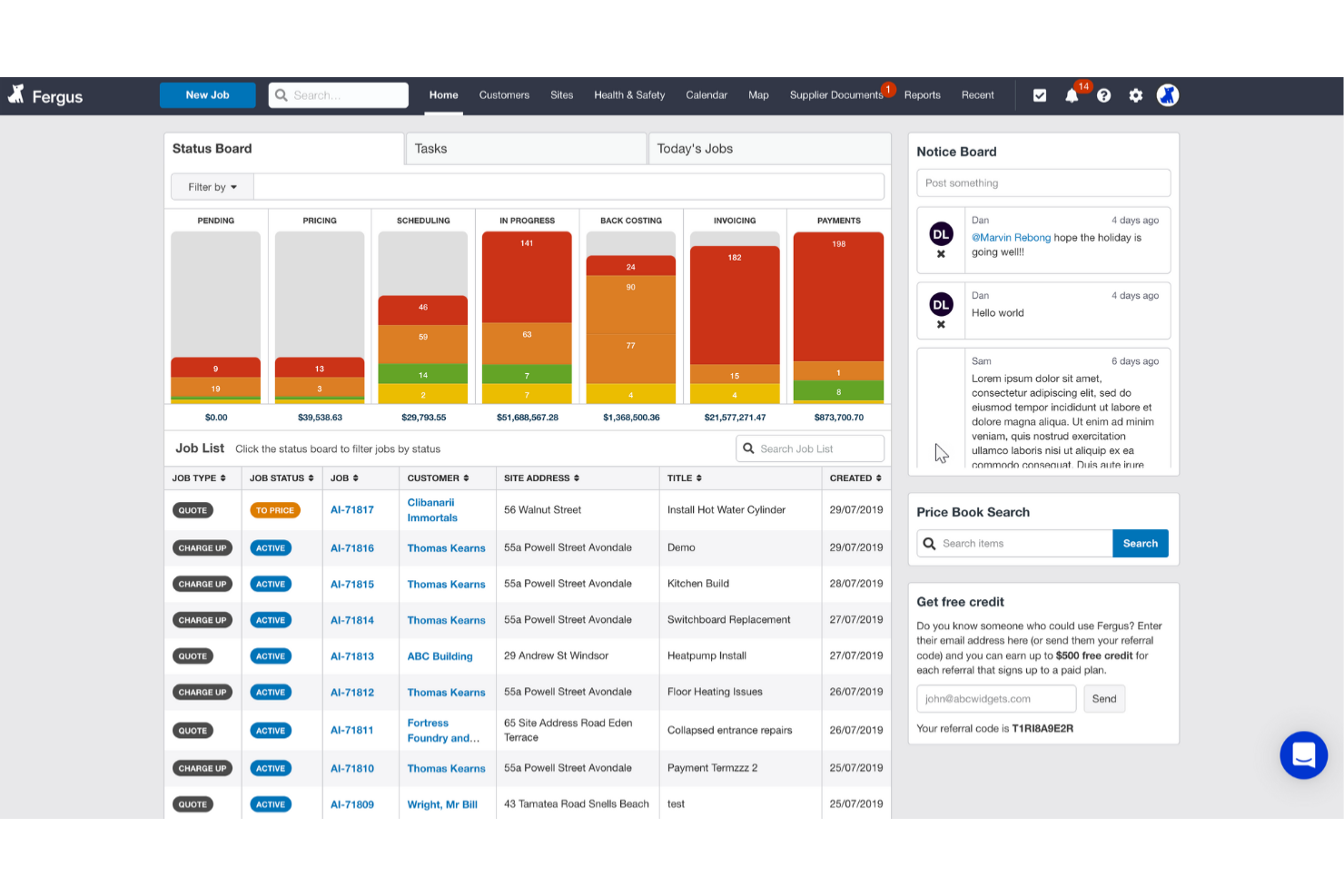Open the settings gear menu
The image size is (1344, 896).
click(x=1135, y=94)
